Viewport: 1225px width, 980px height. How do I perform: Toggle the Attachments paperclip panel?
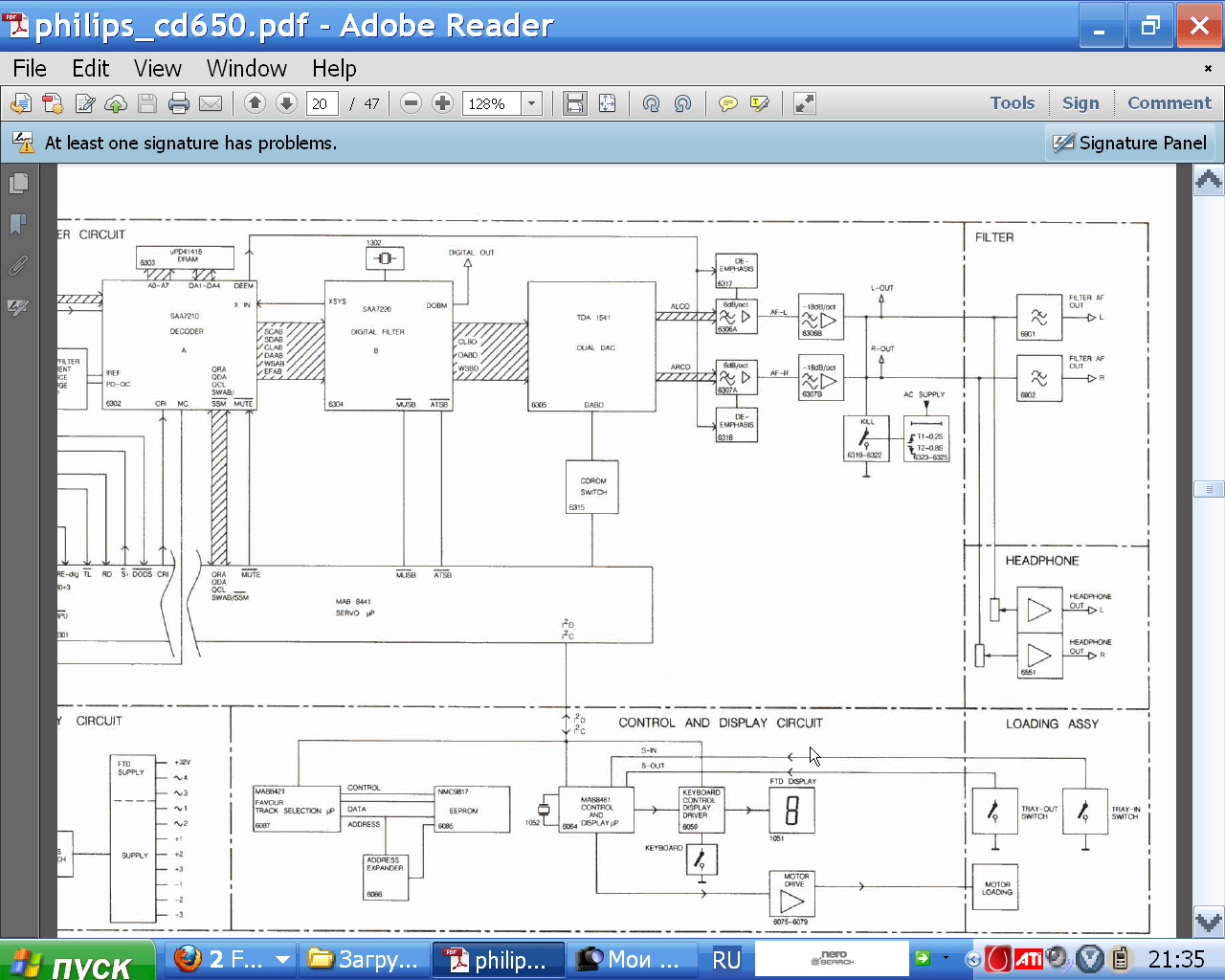pyautogui.click(x=18, y=265)
